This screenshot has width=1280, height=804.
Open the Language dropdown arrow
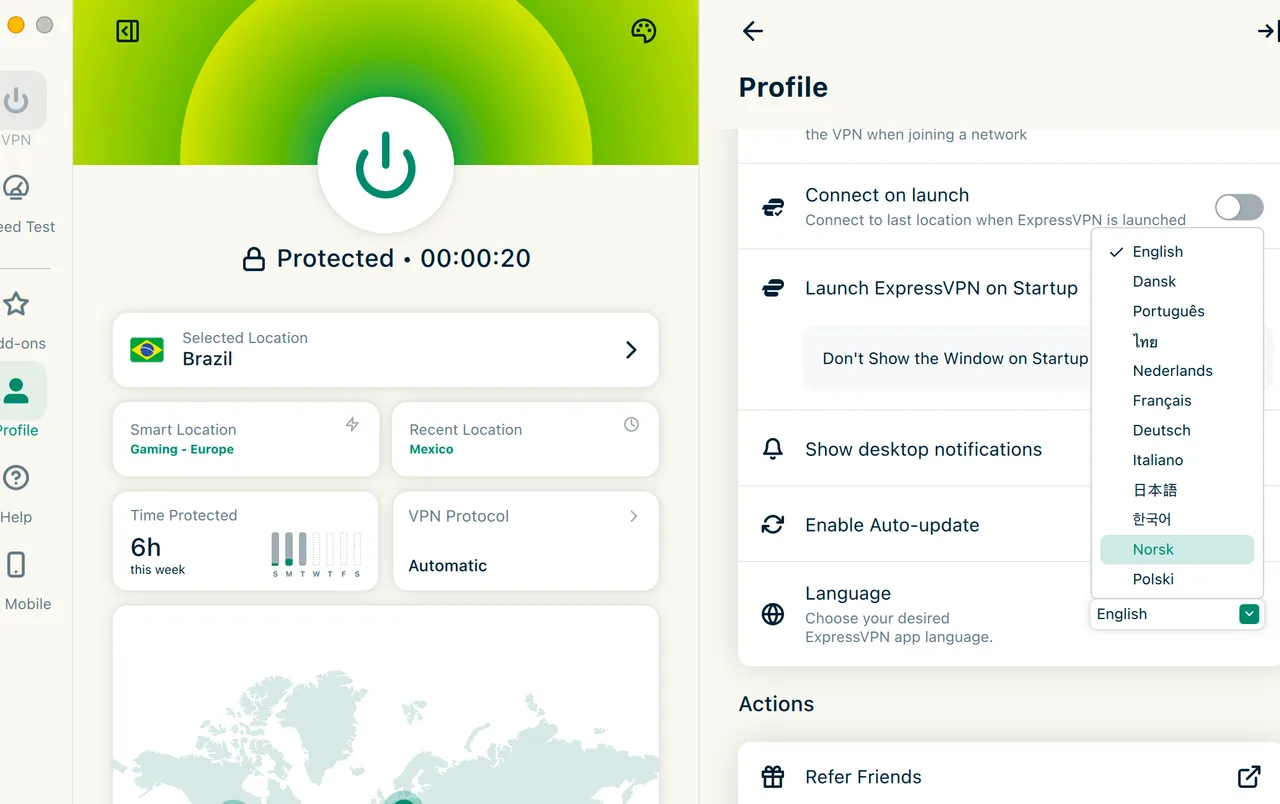(1249, 614)
